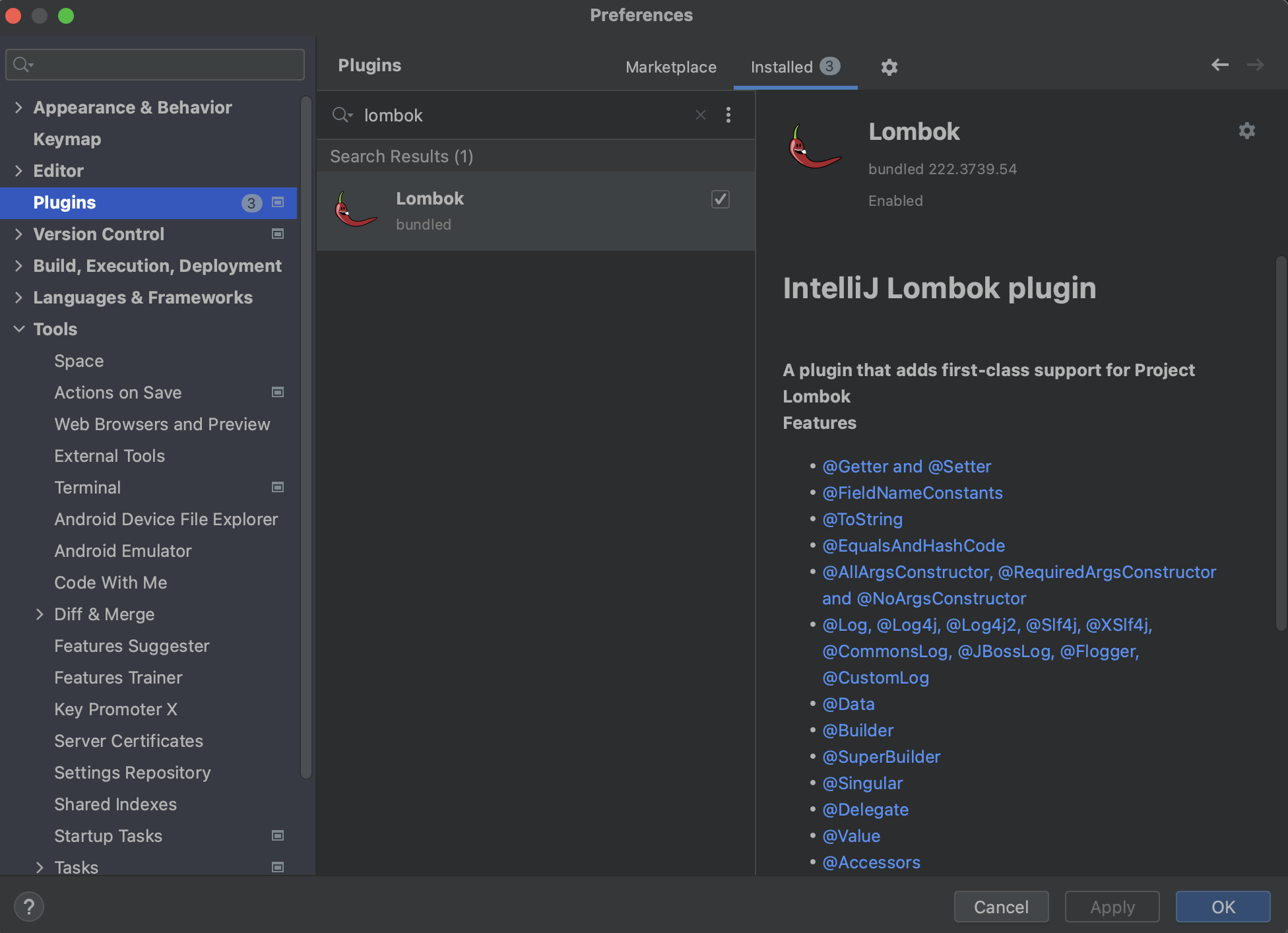Click the Lombok chili pepper icon in results
The image size is (1288, 933).
tap(356, 210)
